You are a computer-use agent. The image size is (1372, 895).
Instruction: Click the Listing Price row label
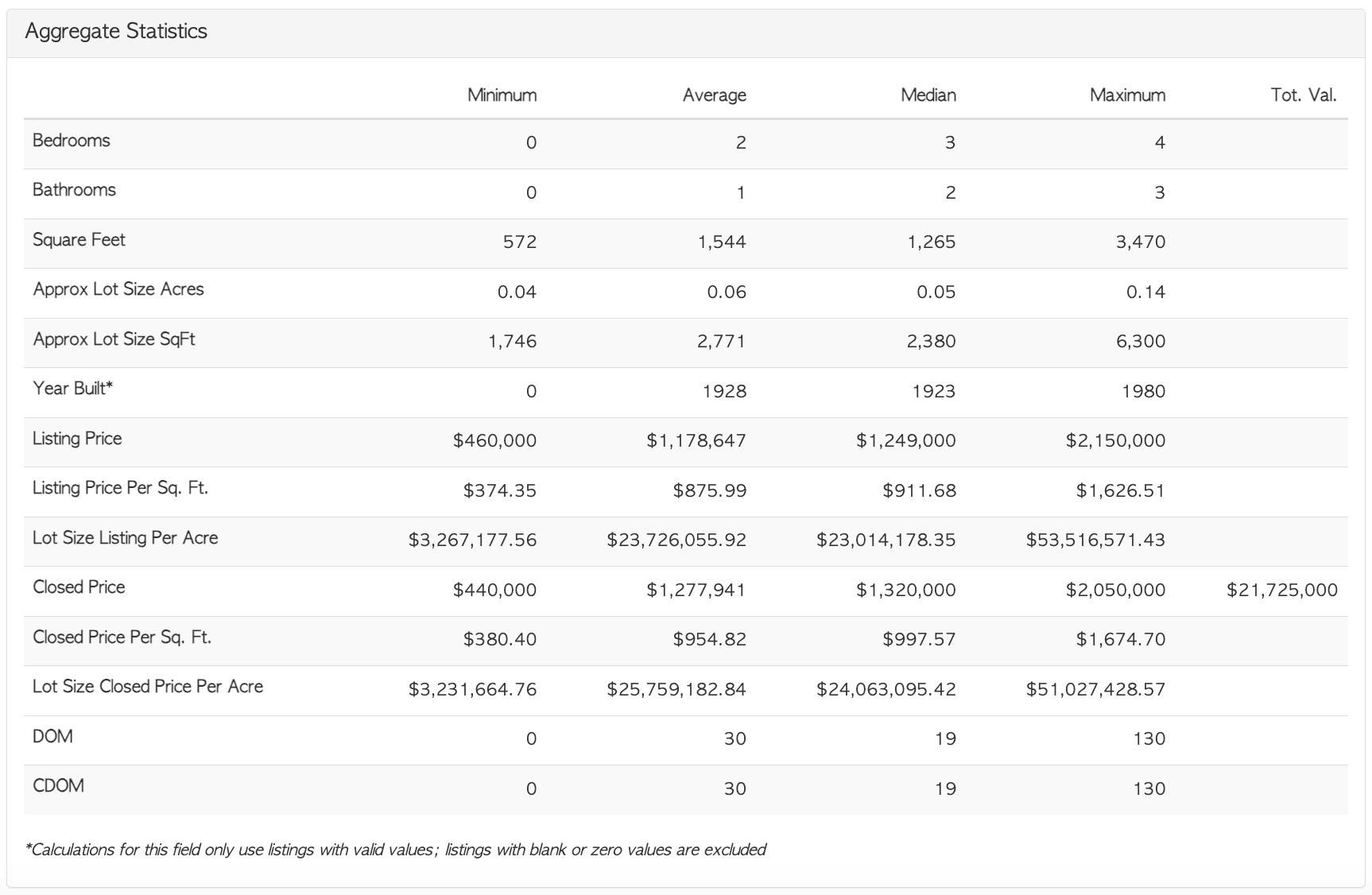(77, 439)
